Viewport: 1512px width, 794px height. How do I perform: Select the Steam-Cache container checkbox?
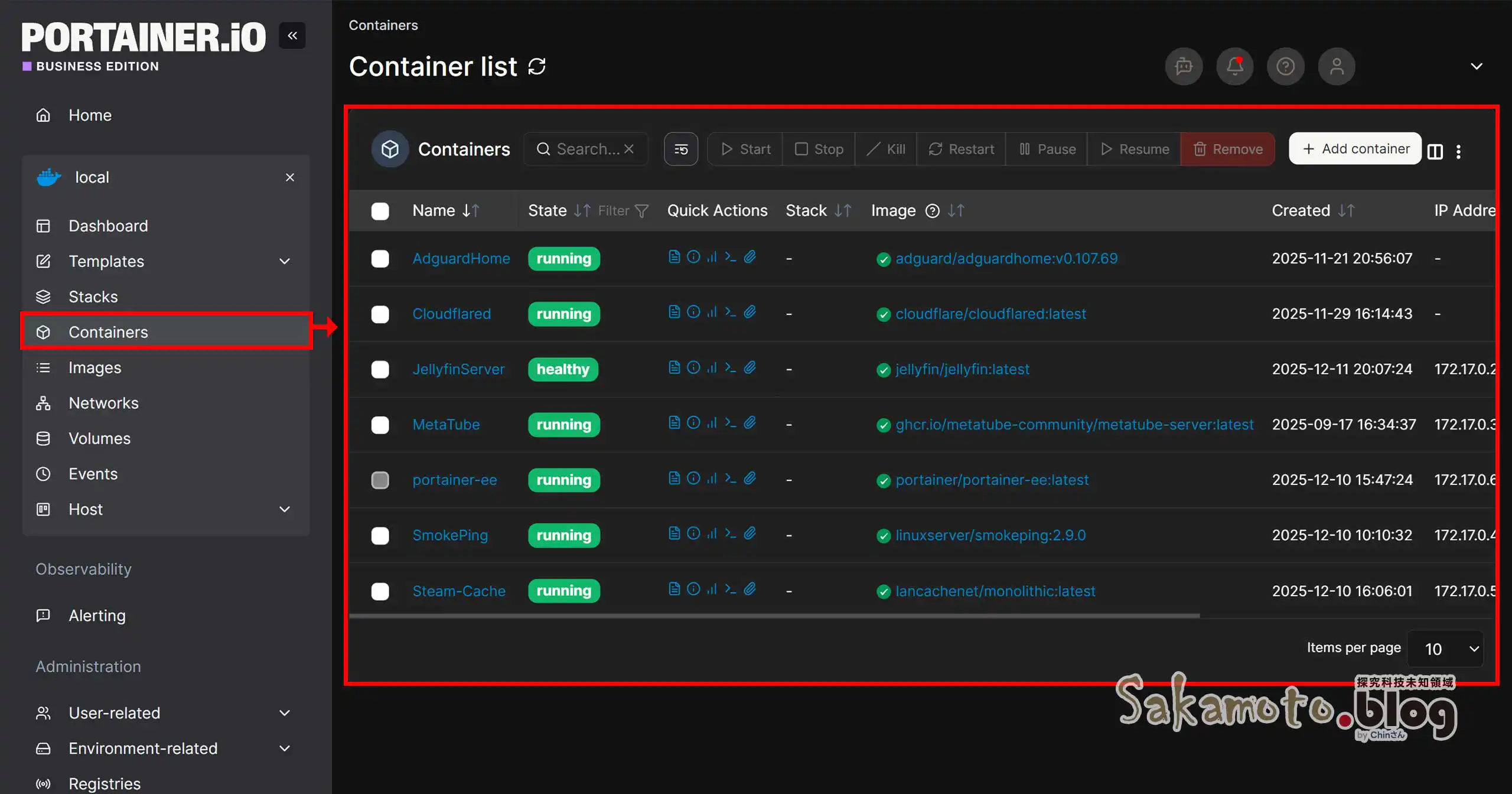point(380,591)
